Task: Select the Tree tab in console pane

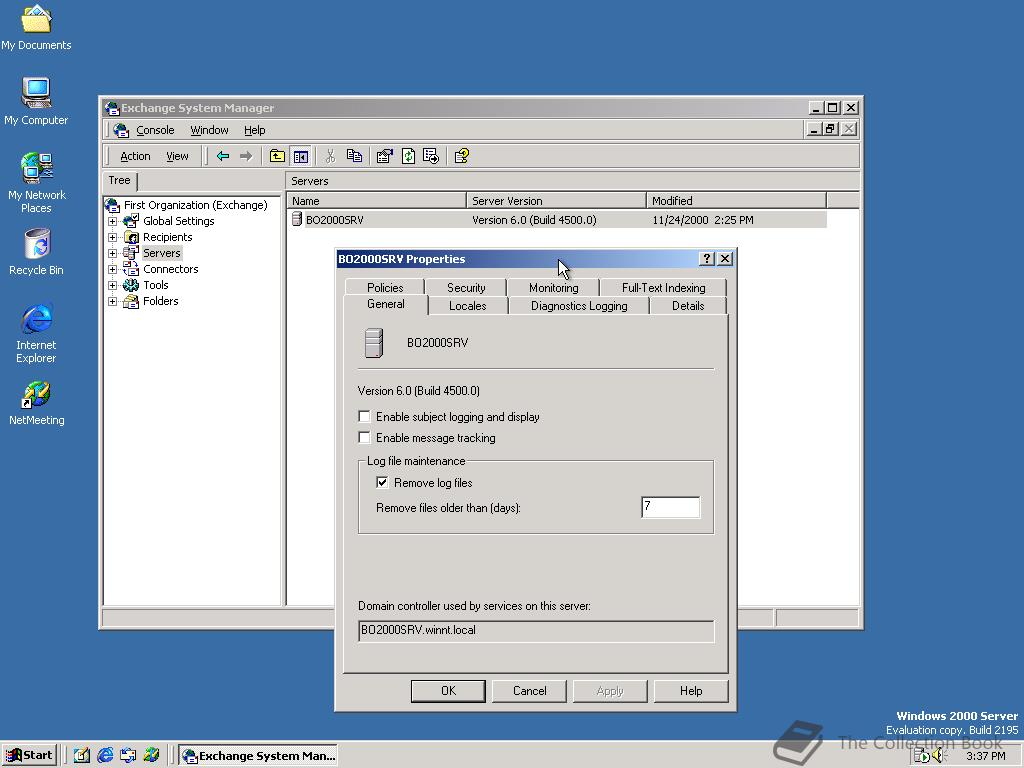Action: 120,180
